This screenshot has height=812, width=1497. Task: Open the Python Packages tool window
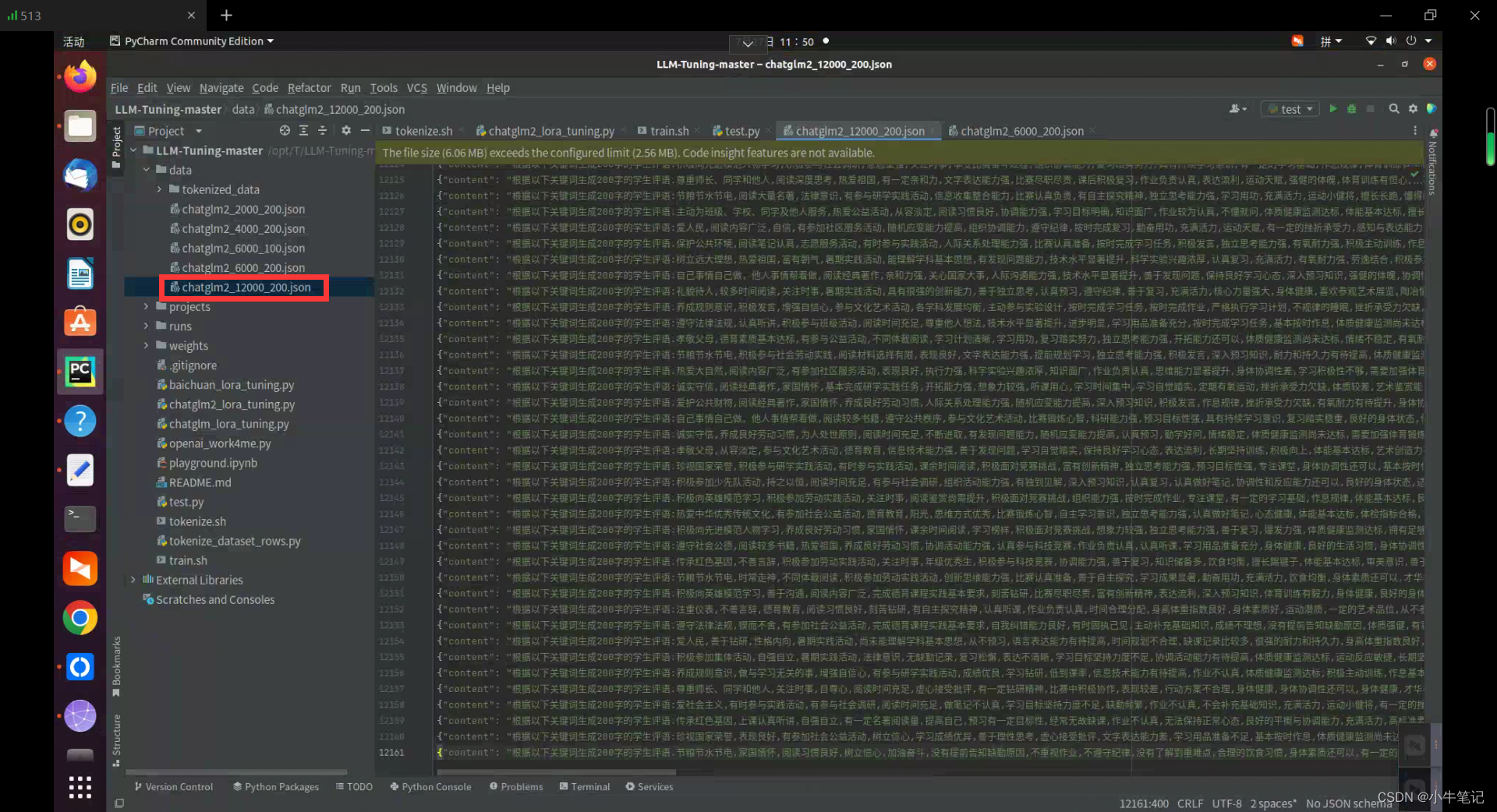(x=276, y=786)
